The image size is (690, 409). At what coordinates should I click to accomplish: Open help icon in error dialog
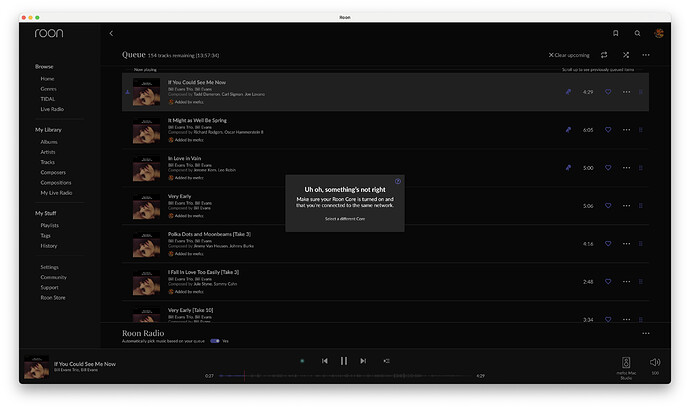click(398, 181)
